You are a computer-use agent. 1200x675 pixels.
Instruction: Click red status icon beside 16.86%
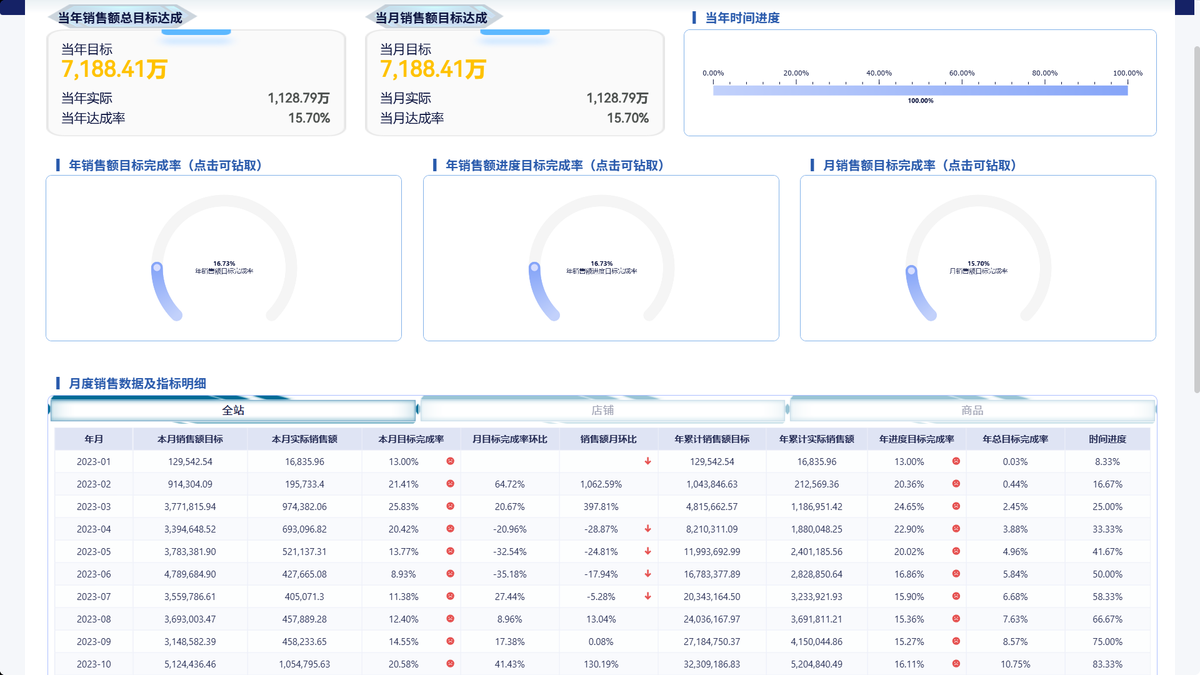(x=956, y=574)
